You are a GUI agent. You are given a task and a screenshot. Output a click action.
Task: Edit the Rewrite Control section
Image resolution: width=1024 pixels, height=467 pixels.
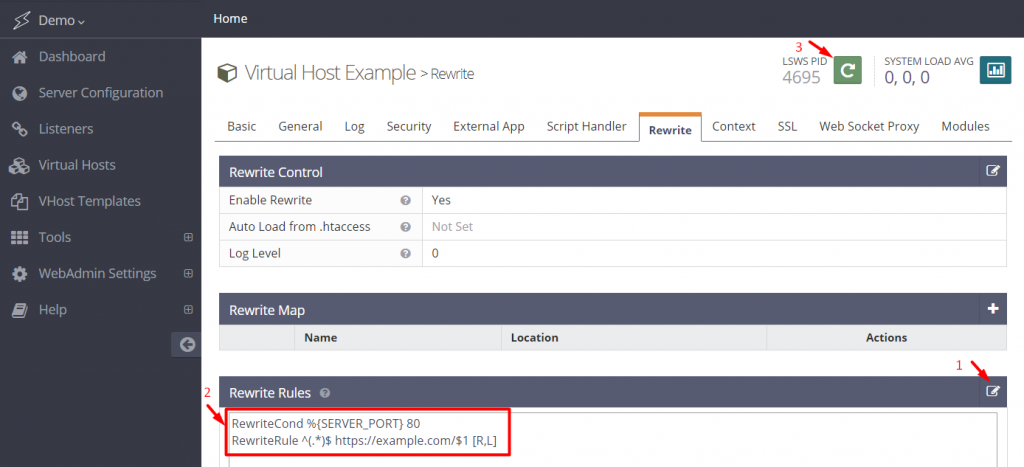[x=993, y=171]
